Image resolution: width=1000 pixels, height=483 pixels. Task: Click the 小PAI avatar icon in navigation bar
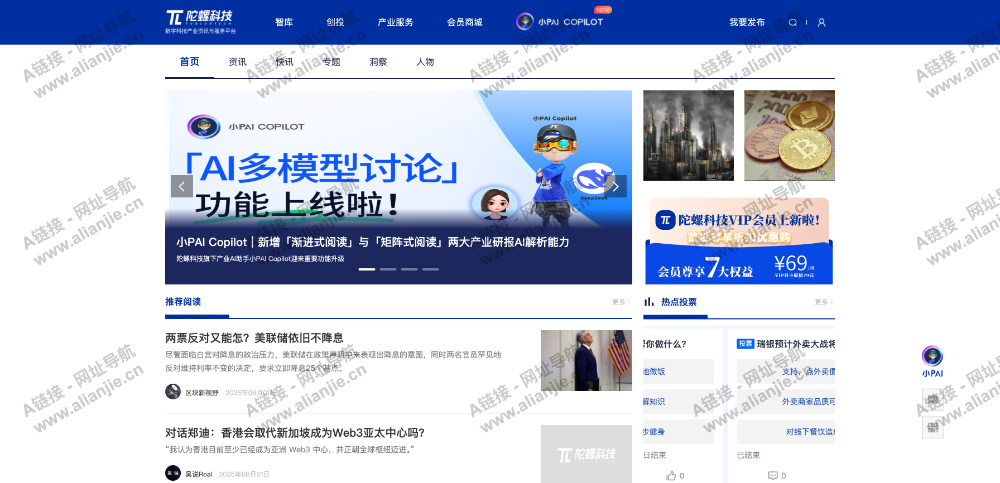525,22
